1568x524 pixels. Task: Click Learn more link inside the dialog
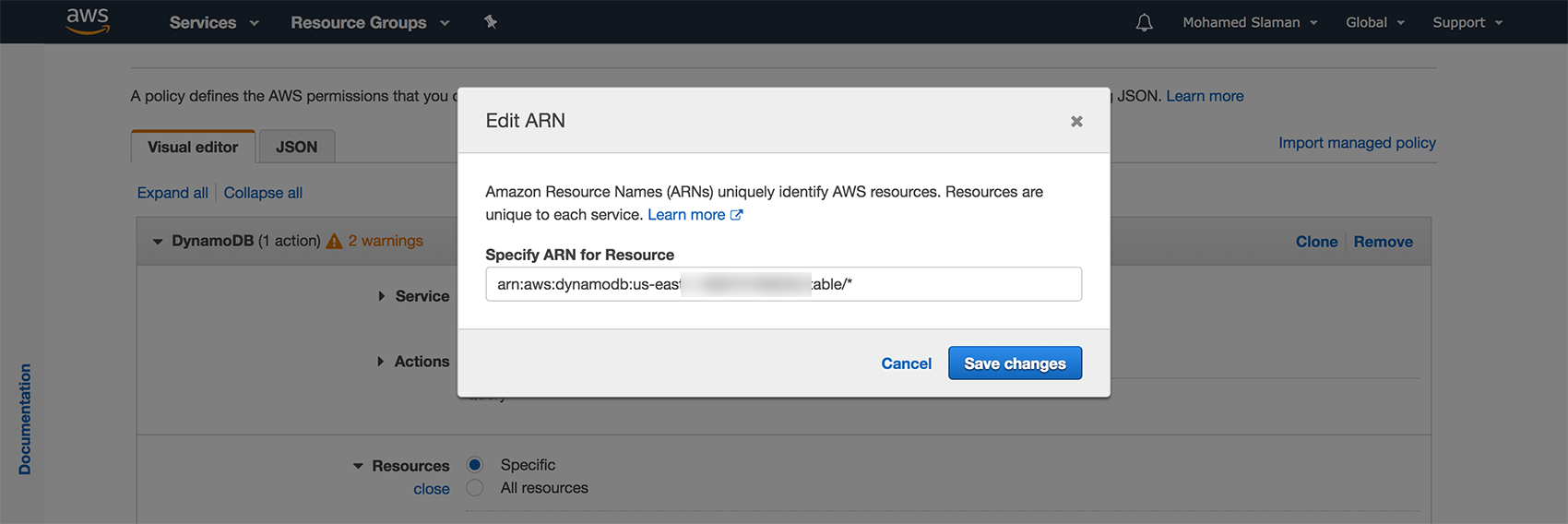tap(686, 215)
